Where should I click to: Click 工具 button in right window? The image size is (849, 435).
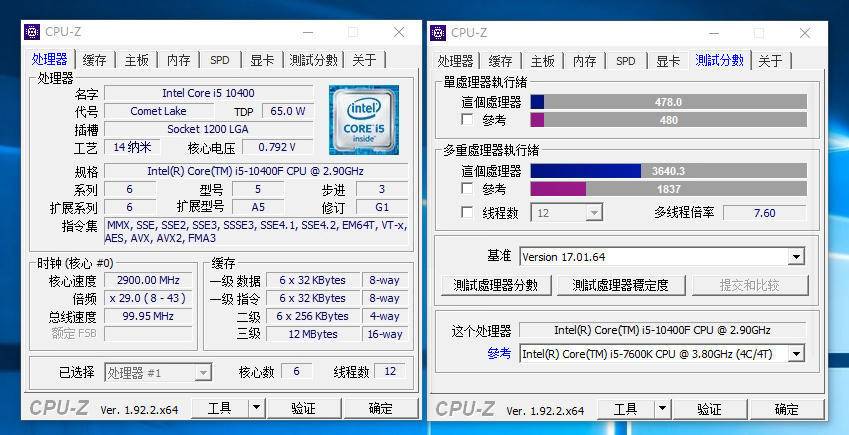click(625, 409)
